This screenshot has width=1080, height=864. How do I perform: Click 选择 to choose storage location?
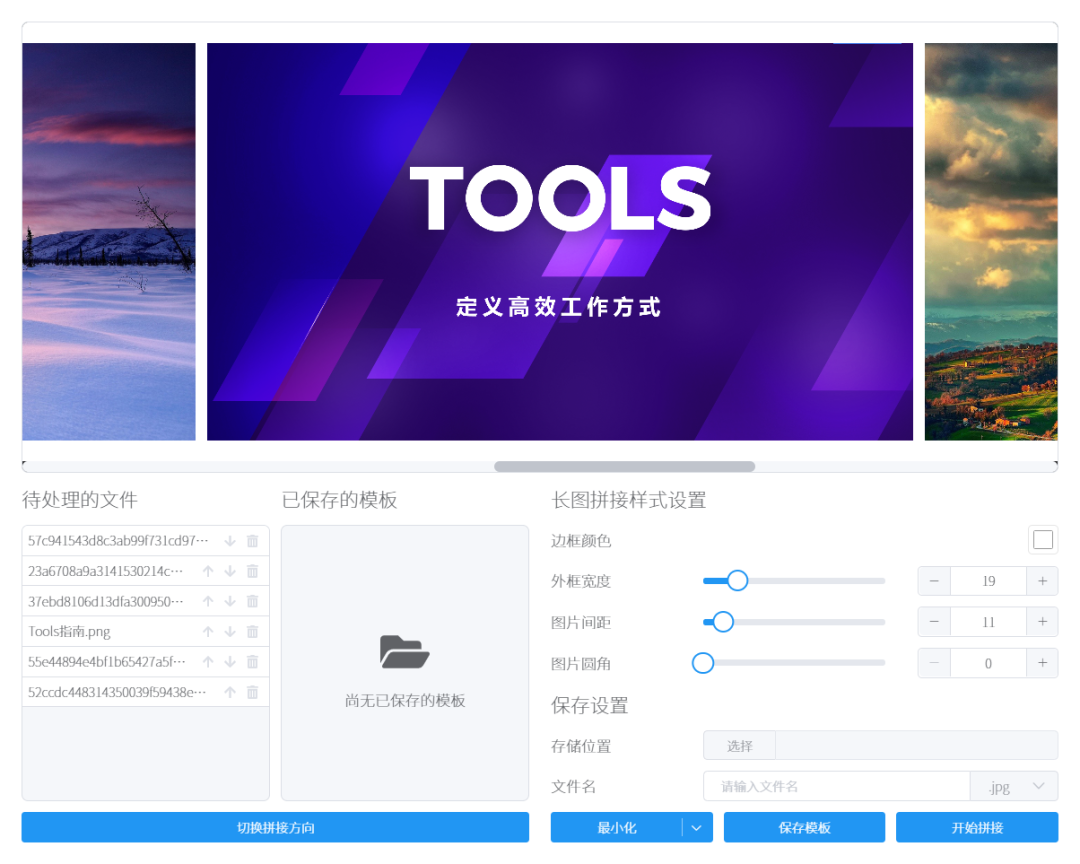(x=740, y=746)
